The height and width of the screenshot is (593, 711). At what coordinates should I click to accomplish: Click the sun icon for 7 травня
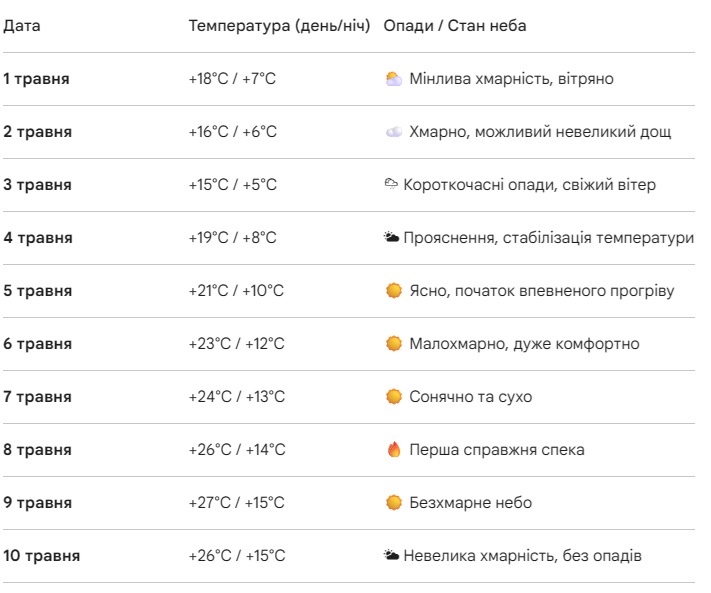coord(394,397)
